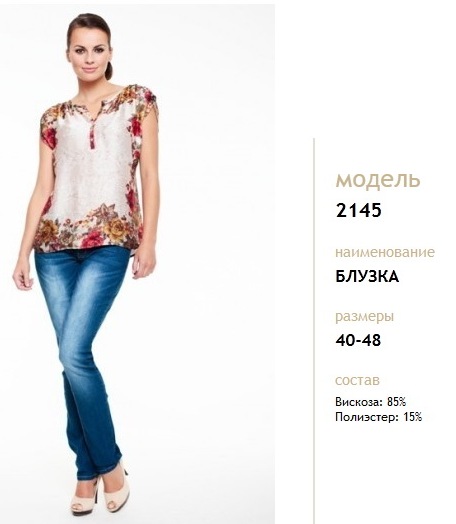Click the yellow flower on the blouse hem

pos(115,230)
